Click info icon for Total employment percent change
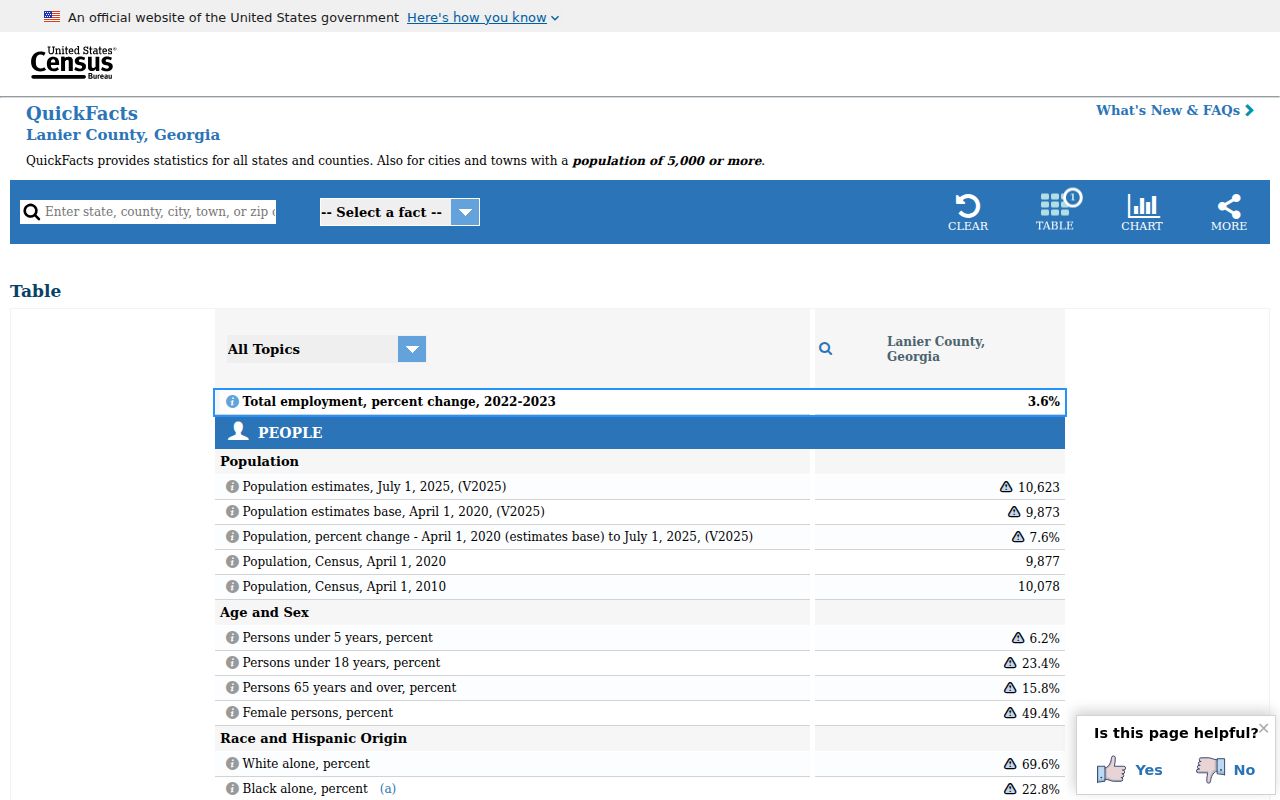 click(x=233, y=402)
